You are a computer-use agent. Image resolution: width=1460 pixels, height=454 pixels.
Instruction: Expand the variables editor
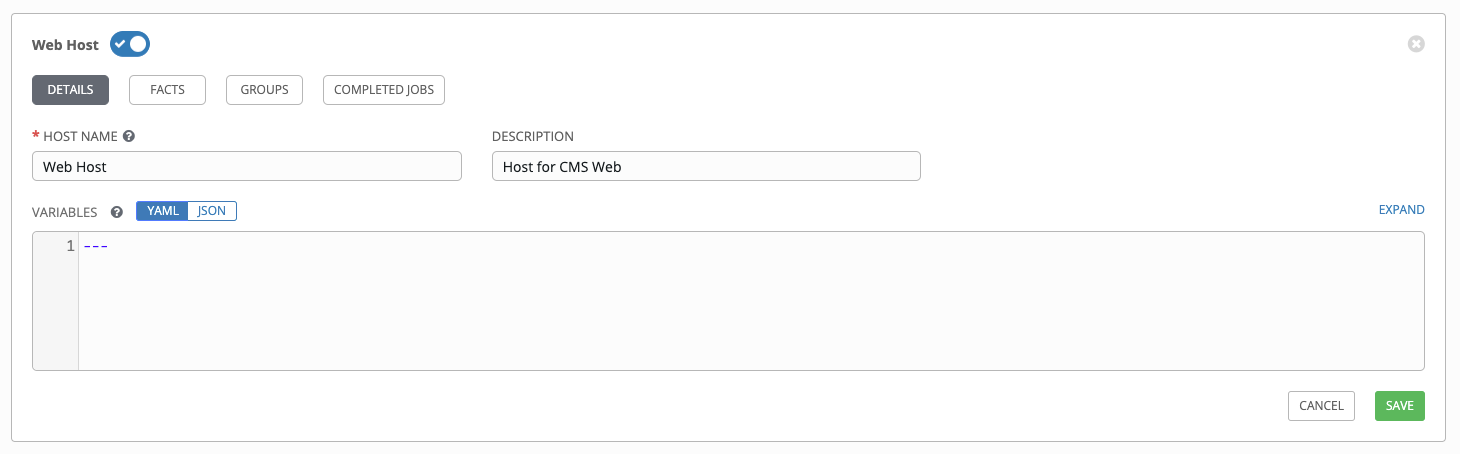click(1401, 210)
